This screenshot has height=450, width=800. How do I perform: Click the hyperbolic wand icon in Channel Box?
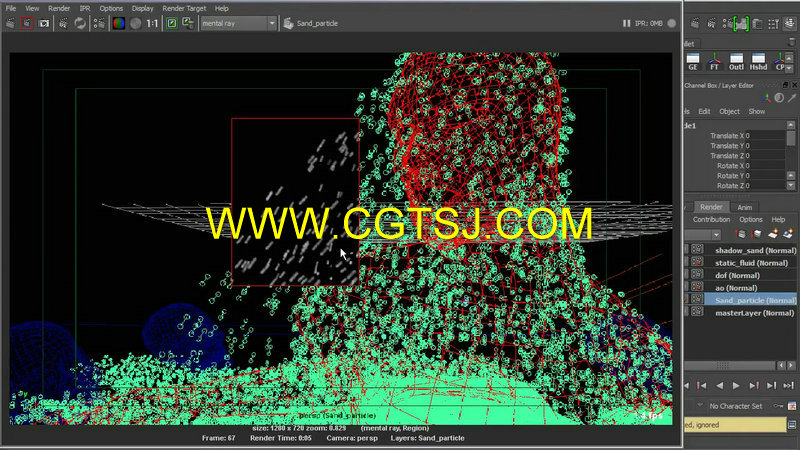click(792, 98)
